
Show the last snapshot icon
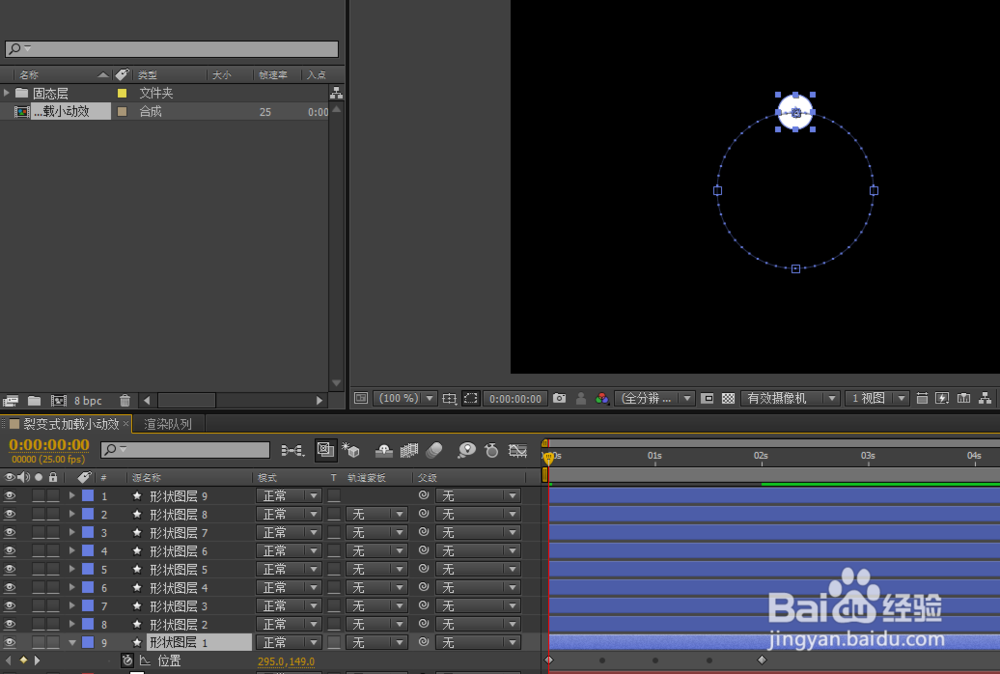point(580,399)
